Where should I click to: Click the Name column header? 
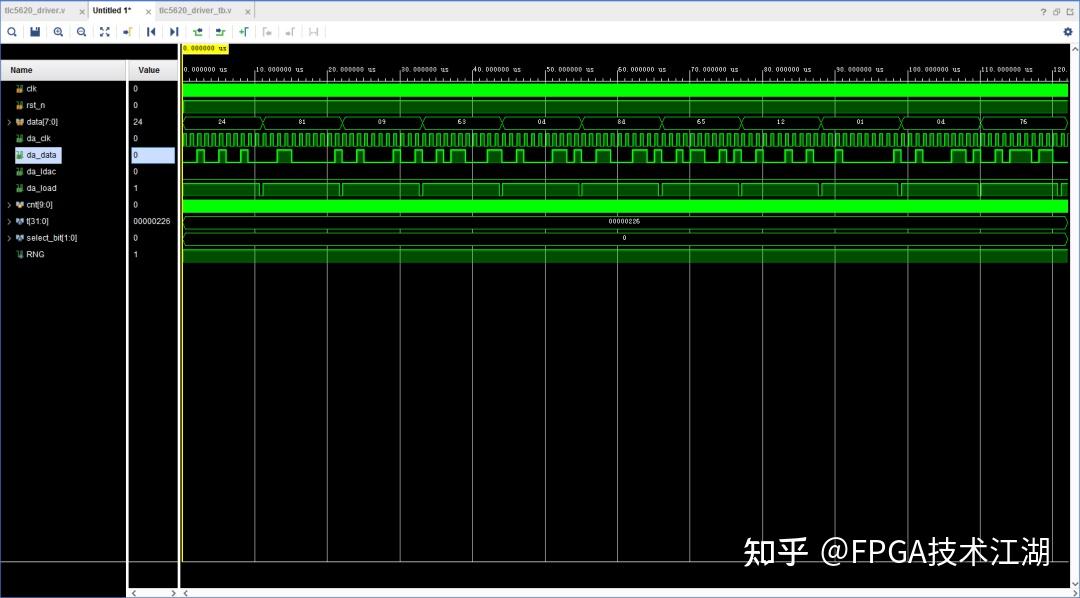coord(63,70)
